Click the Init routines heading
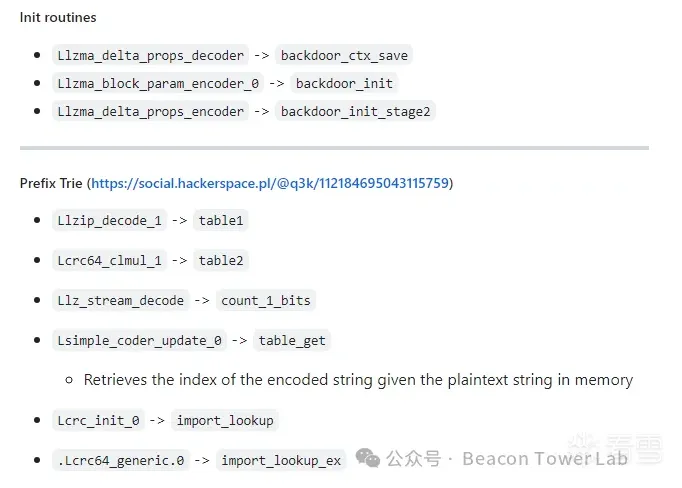Viewport: 682px width, 488px height. pos(58,17)
